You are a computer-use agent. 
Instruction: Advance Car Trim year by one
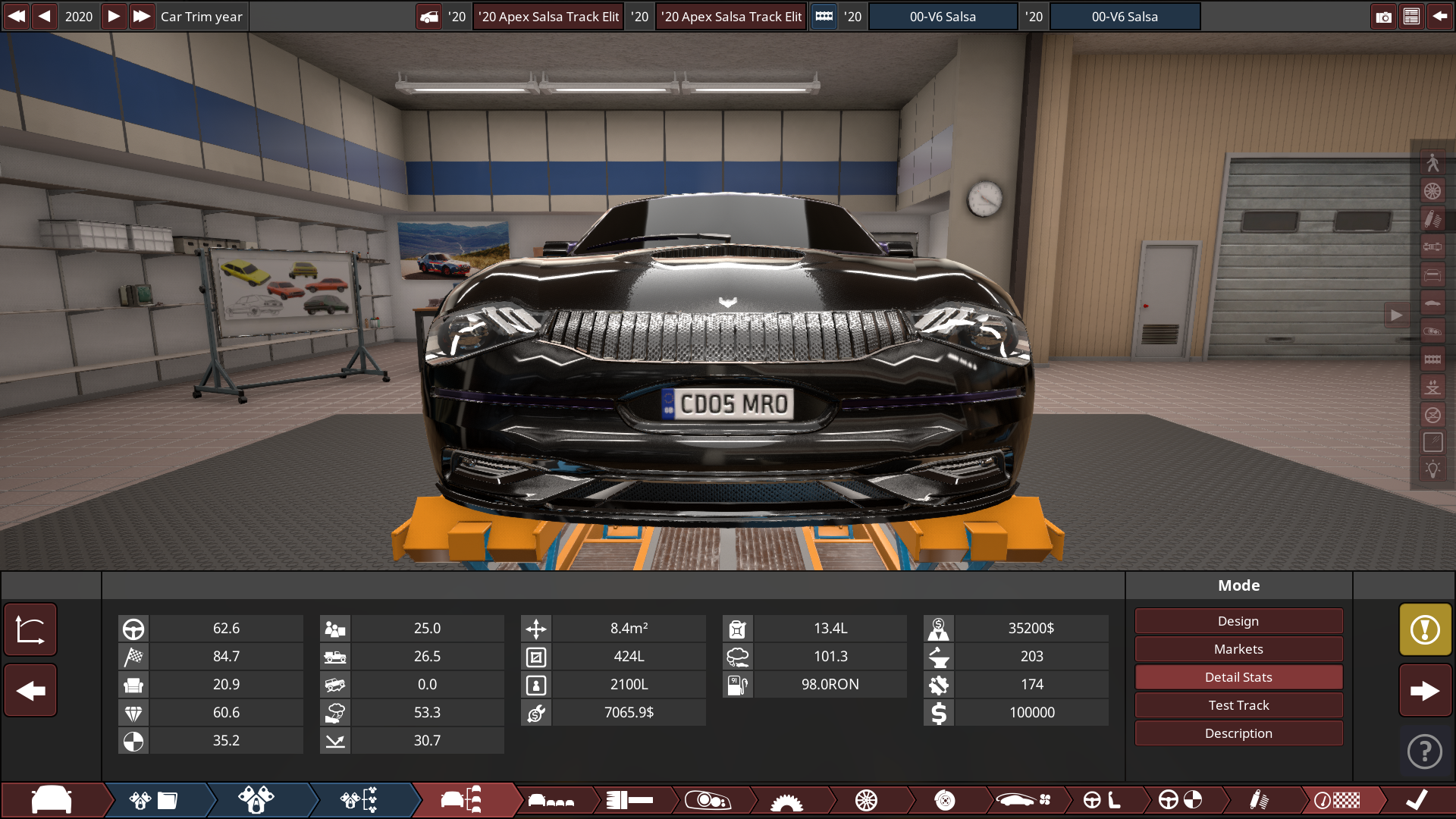coord(113,17)
